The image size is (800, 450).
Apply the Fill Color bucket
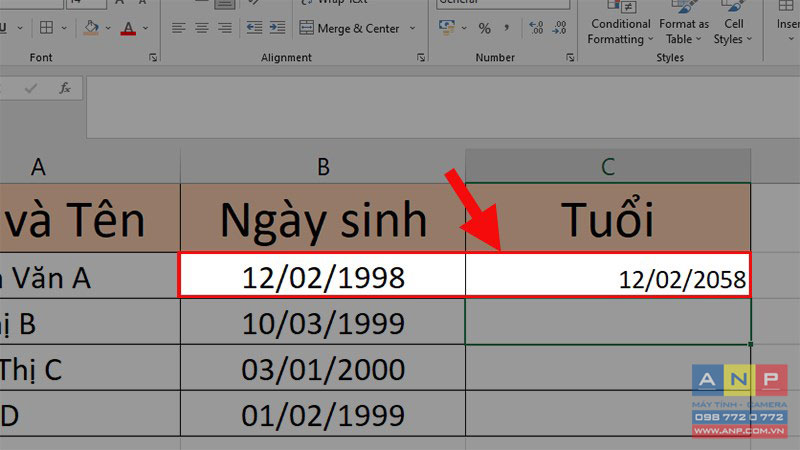click(x=91, y=28)
